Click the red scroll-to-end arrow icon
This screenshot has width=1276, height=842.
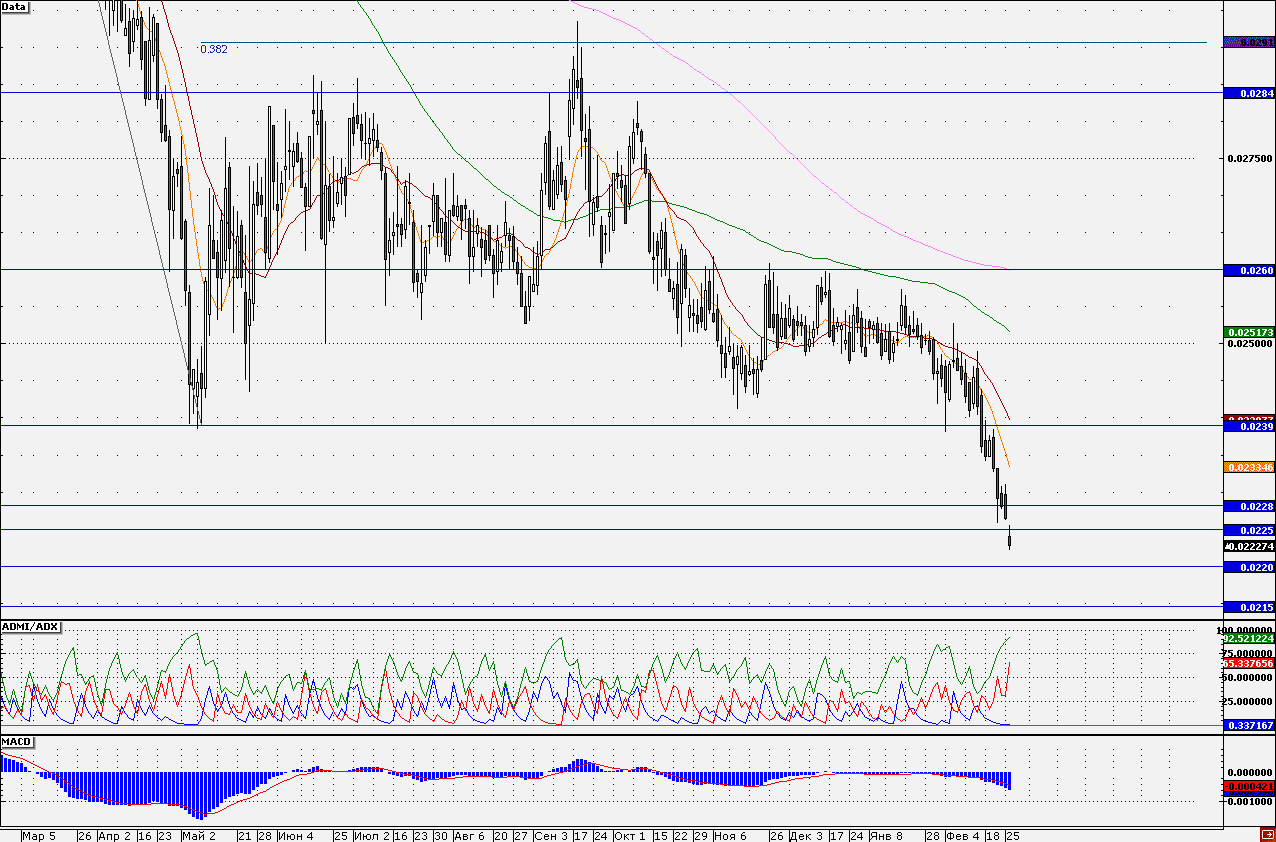[1266, 834]
